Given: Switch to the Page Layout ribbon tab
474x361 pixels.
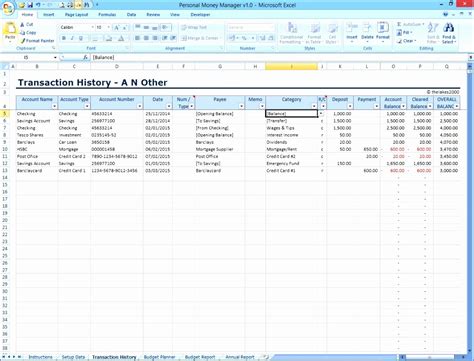Looking at the screenshot, I should [76, 15].
